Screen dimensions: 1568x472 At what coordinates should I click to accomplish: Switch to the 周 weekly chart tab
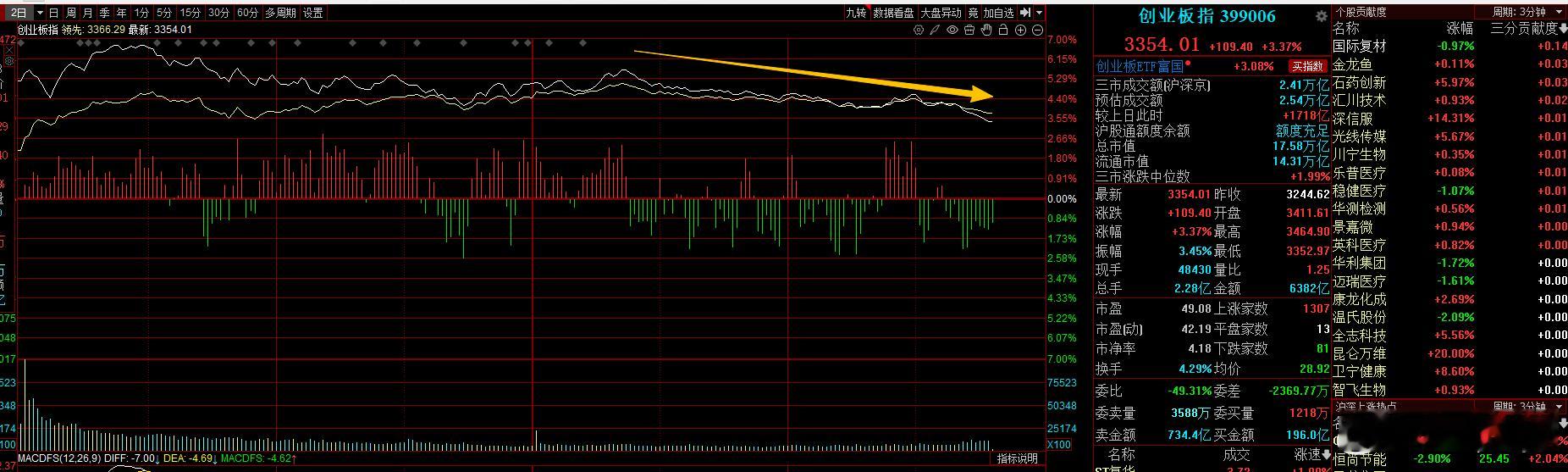(71, 13)
